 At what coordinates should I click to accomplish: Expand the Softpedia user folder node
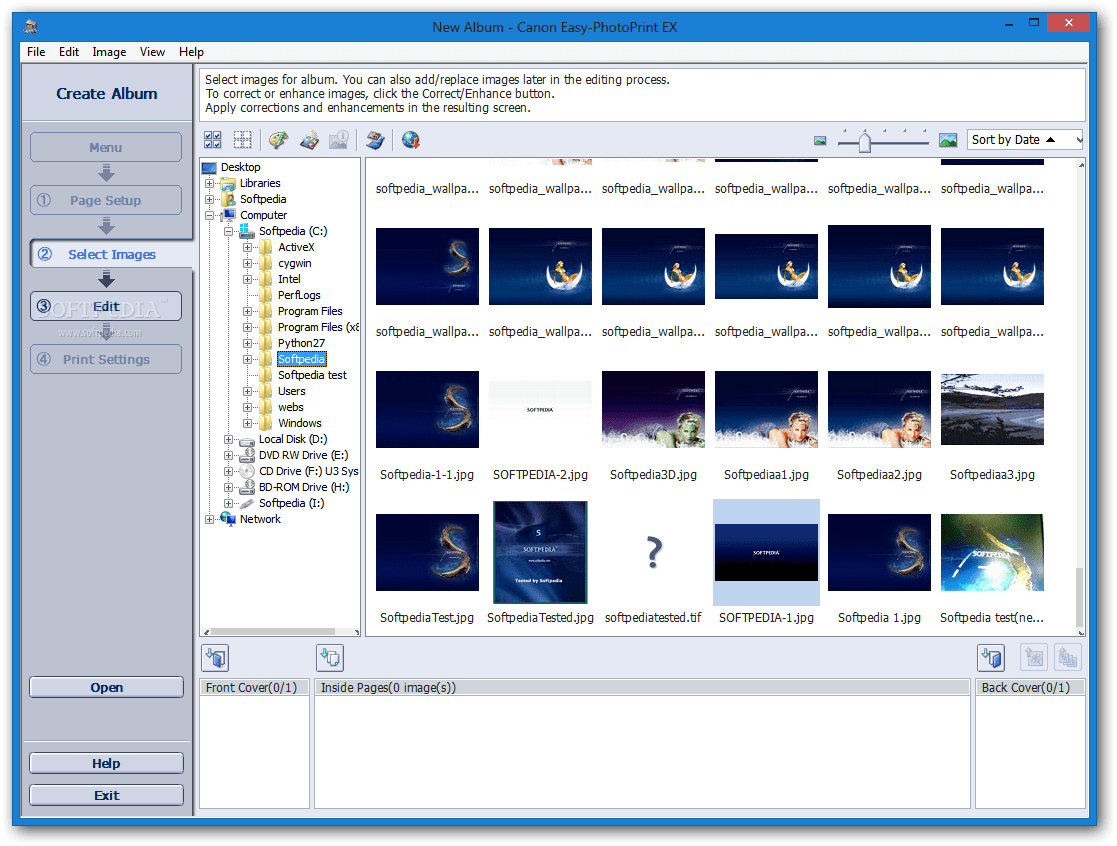[x=209, y=199]
